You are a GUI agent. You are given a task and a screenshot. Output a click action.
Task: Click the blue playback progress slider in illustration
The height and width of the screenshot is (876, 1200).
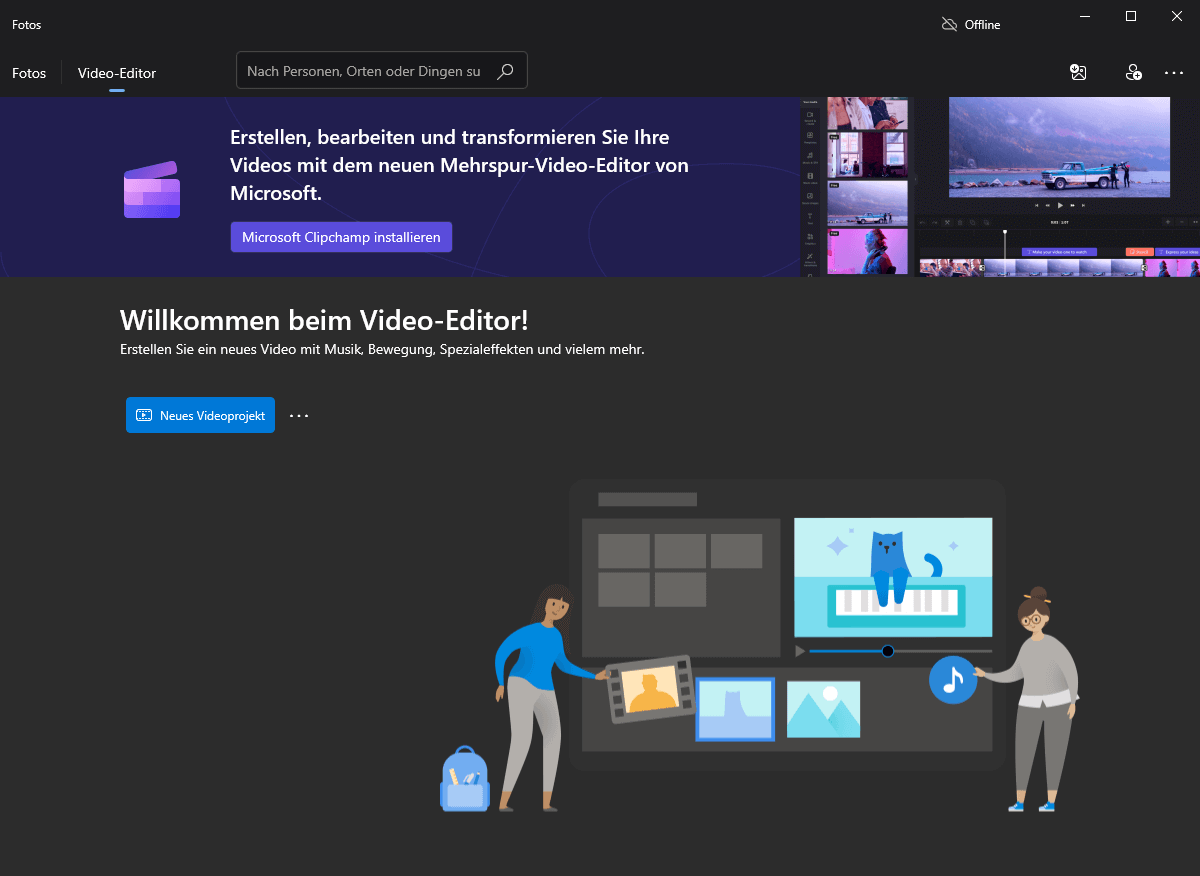(x=887, y=651)
